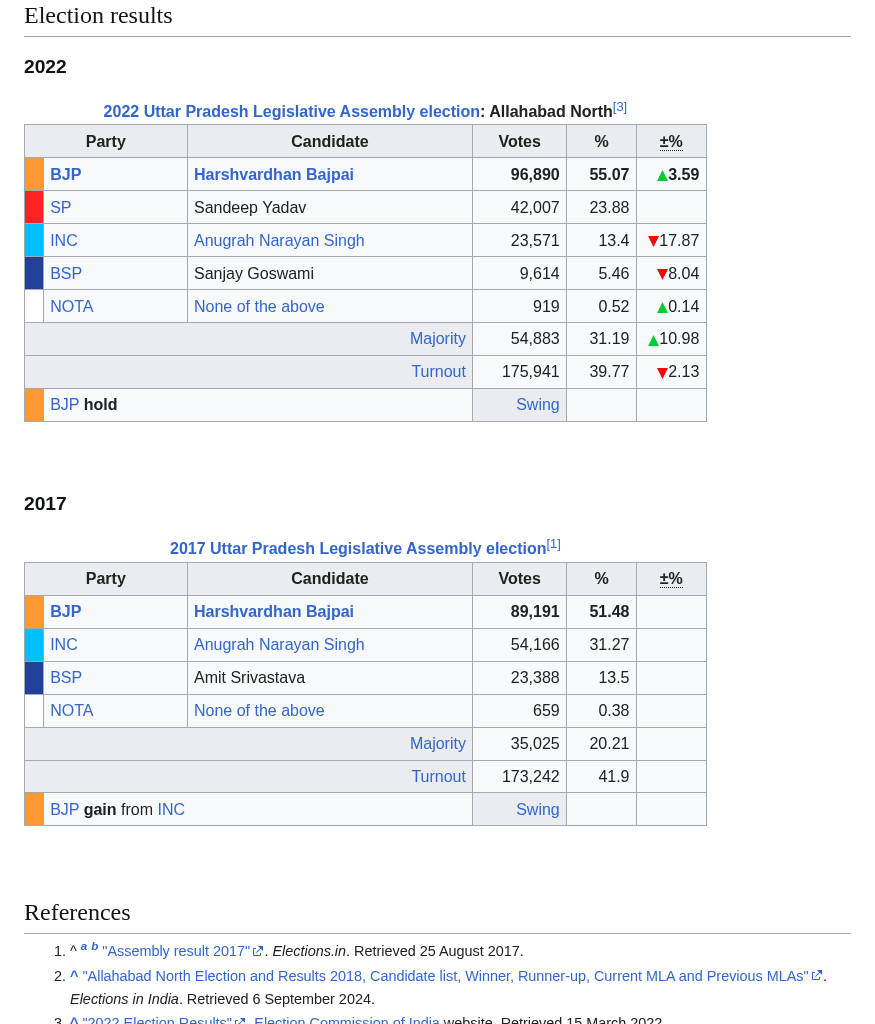This screenshot has height=1024, width=875.
Task: Click the Swing link in 2022 table
Action: click(537, 405)
